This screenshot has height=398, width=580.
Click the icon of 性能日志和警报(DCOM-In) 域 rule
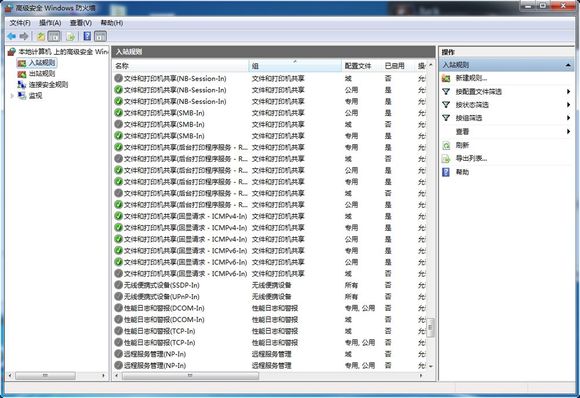click(118, 320)
